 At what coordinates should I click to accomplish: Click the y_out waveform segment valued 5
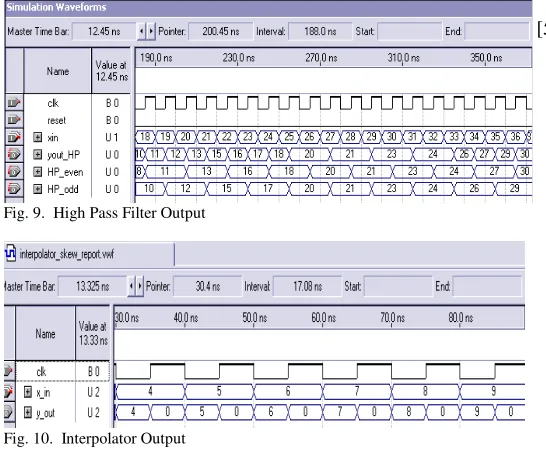(202, 412)
